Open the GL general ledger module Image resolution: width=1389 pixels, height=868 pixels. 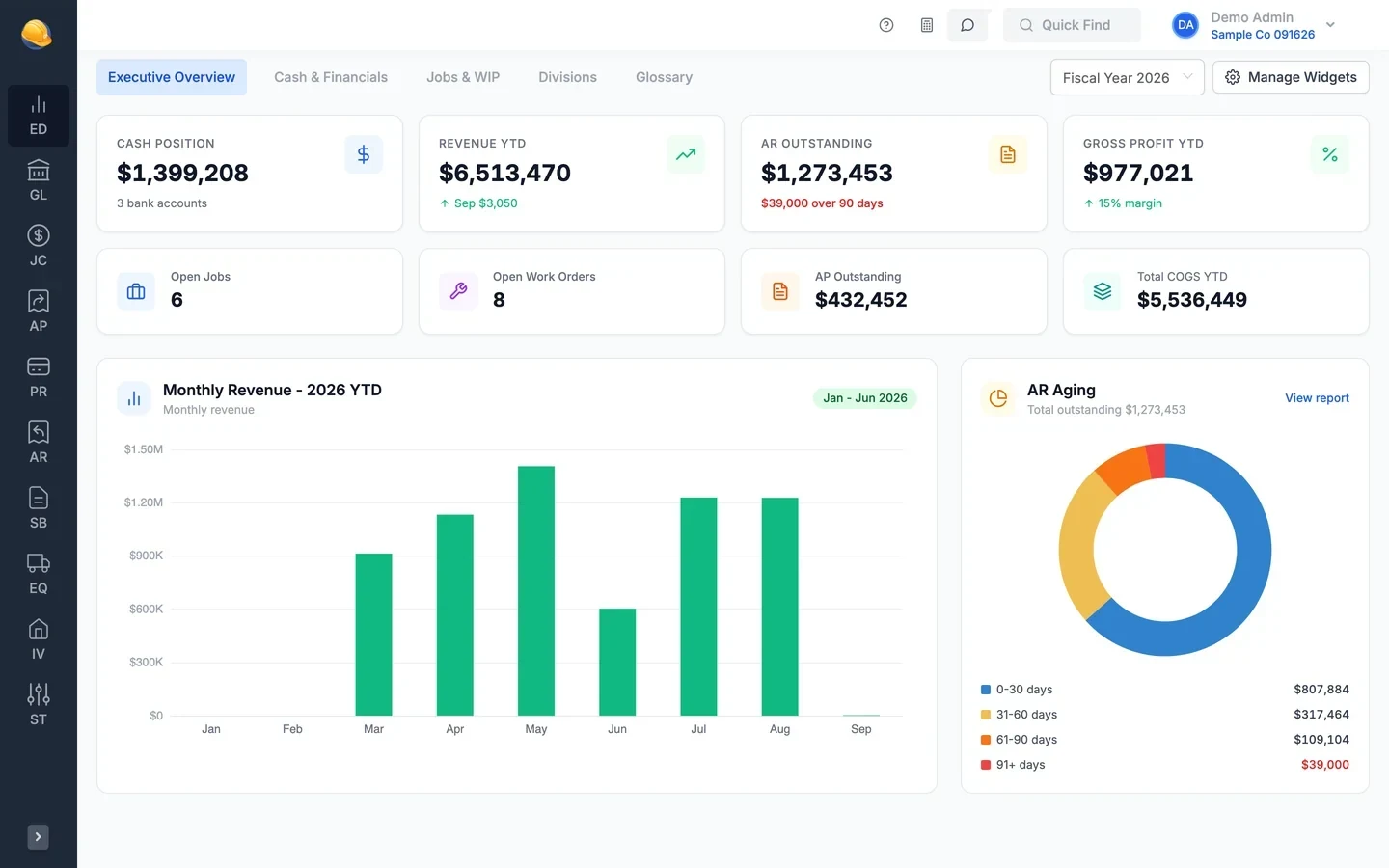(39, 181)
